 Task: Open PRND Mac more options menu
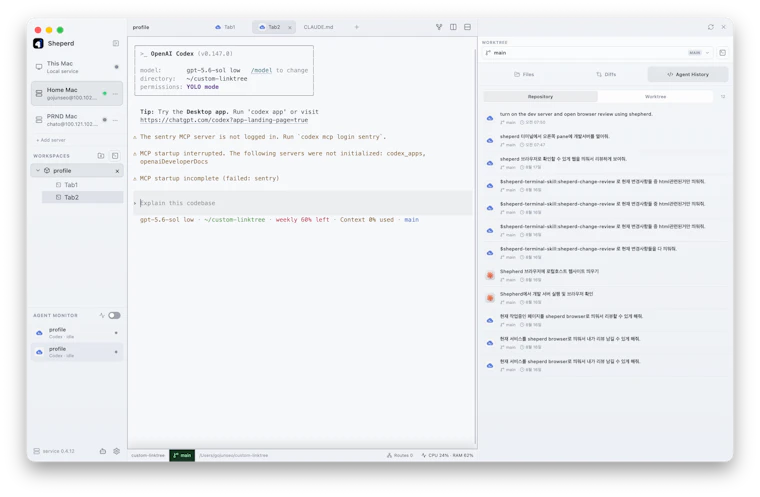coord(115,120)
